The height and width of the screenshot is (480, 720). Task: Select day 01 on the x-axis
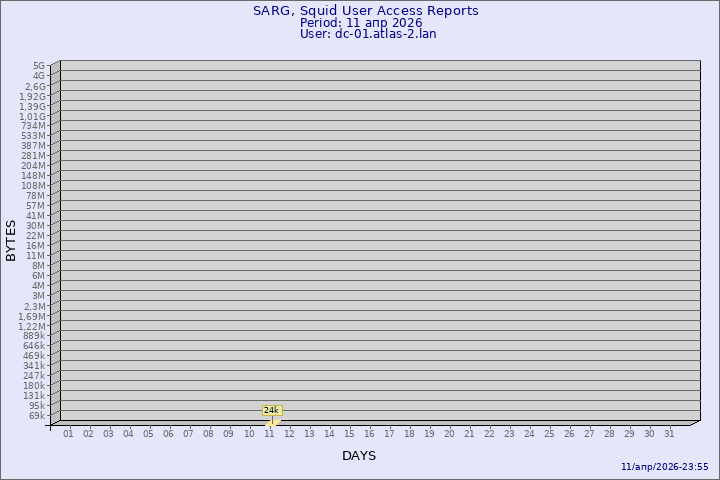[68, 433]
